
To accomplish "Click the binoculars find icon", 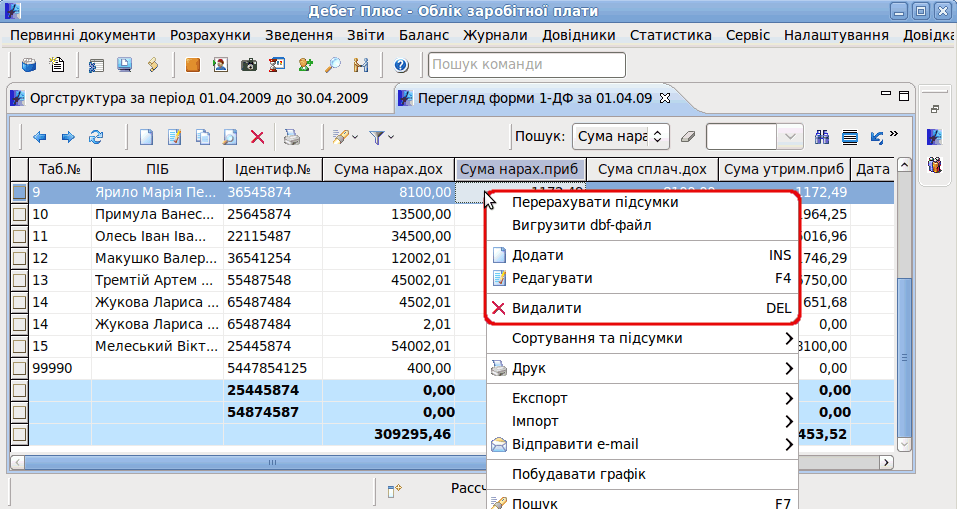I will click(822, 137).
